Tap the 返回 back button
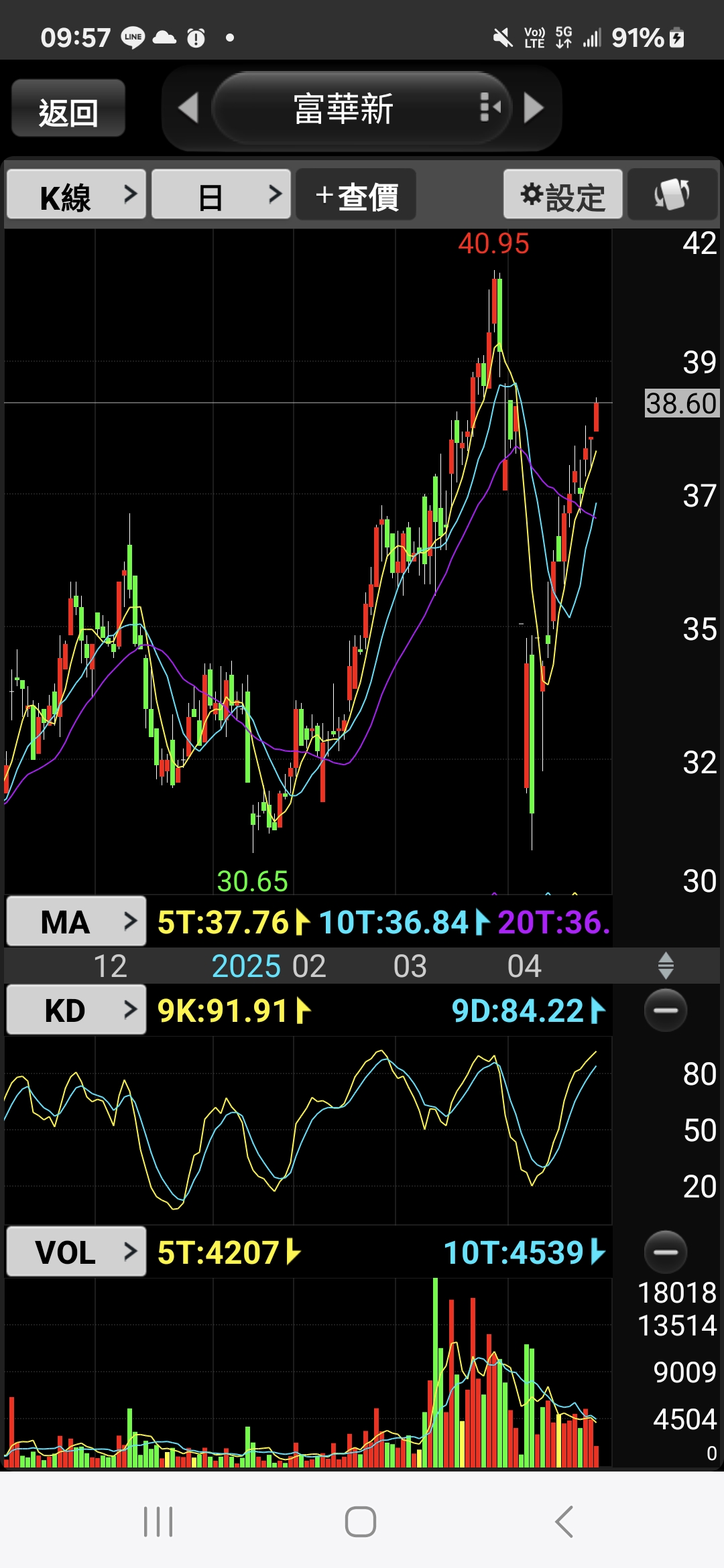724x1568 pixels. point(68,110)
